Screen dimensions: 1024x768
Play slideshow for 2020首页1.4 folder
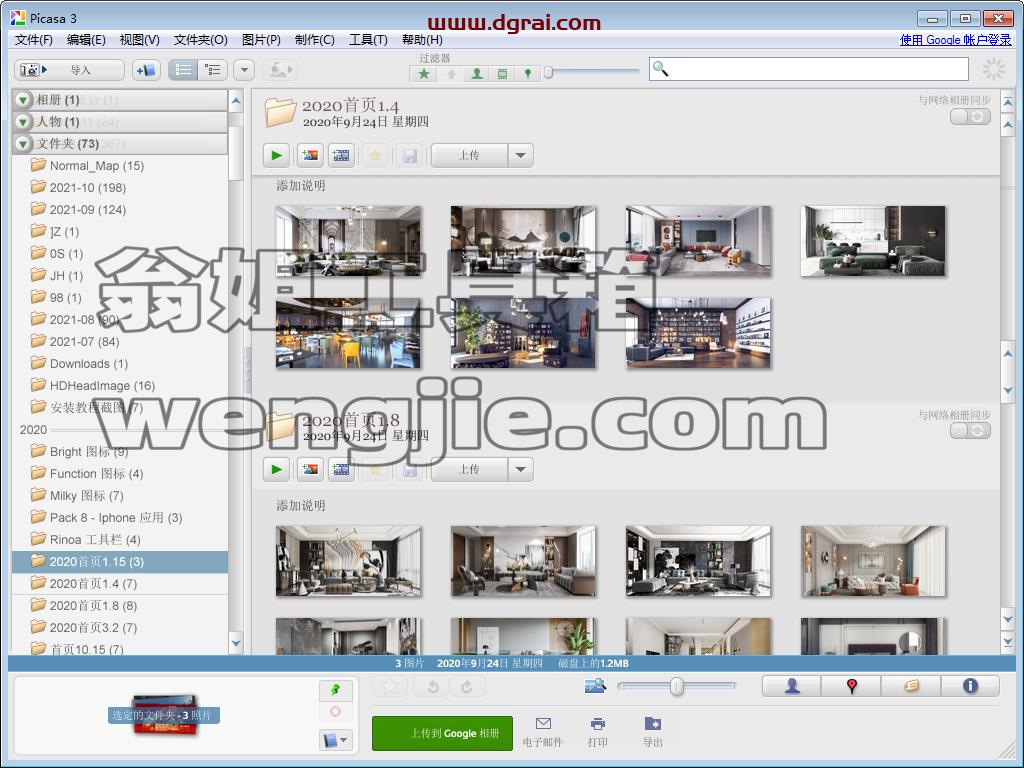276,155
